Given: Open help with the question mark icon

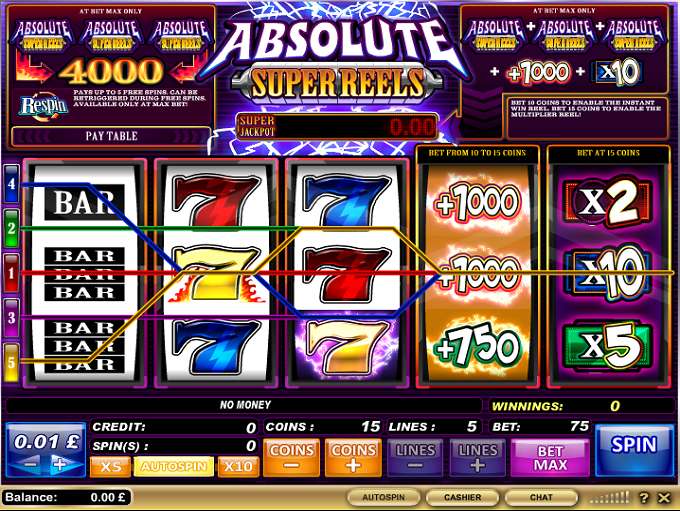Looking at the screenshot, I should click(644, 497).
